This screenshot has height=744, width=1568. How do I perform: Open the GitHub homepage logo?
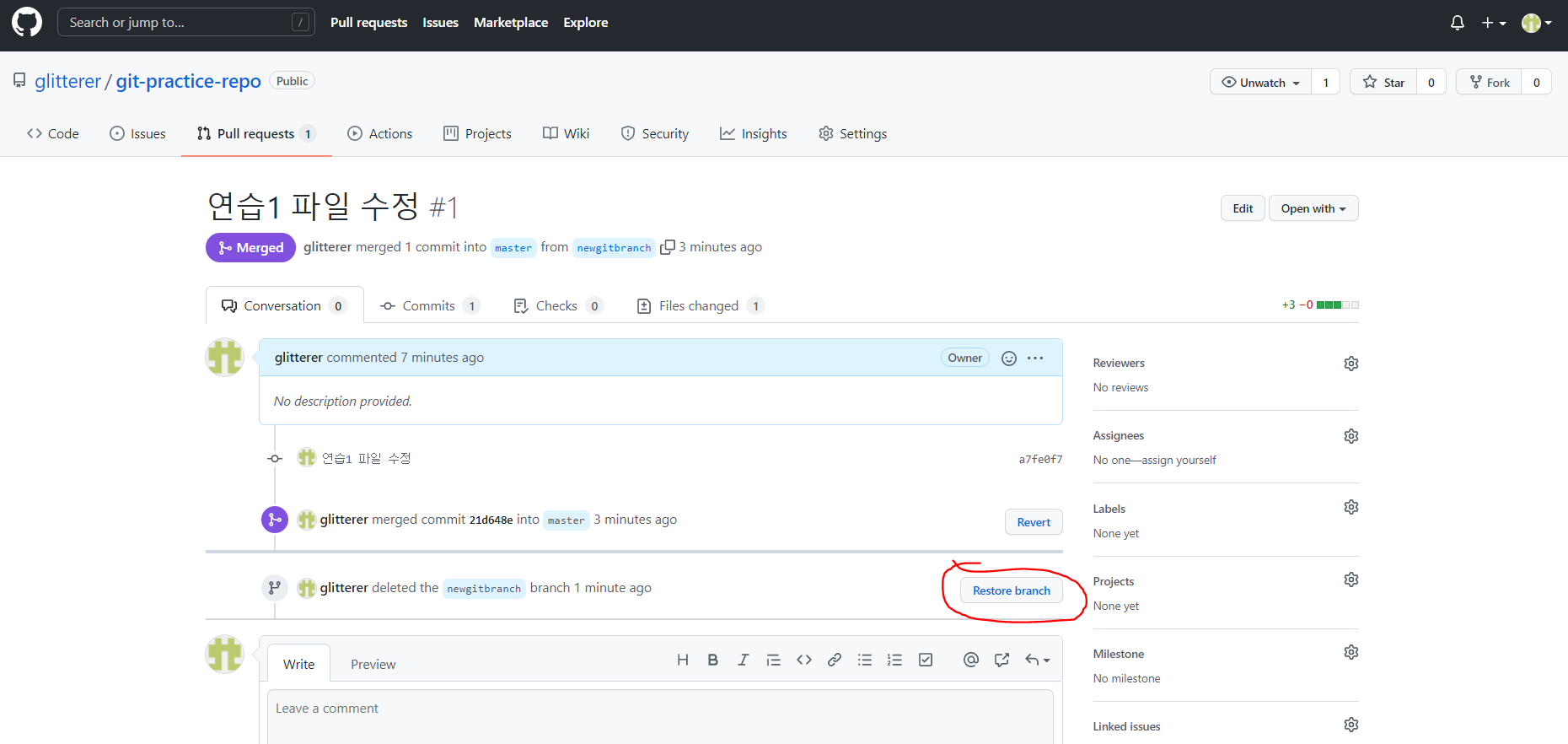click(27, 22)
